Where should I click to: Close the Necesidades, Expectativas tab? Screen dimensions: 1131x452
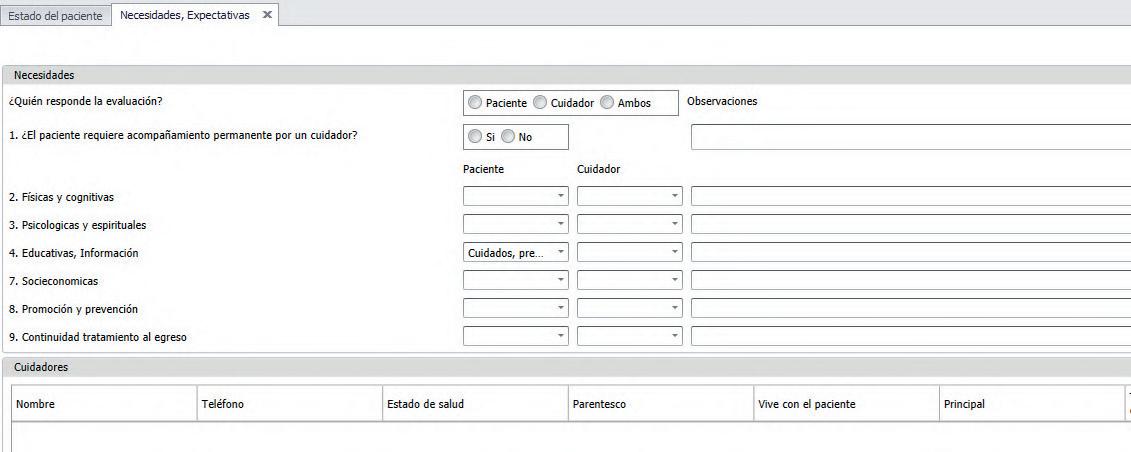(267, 15)
